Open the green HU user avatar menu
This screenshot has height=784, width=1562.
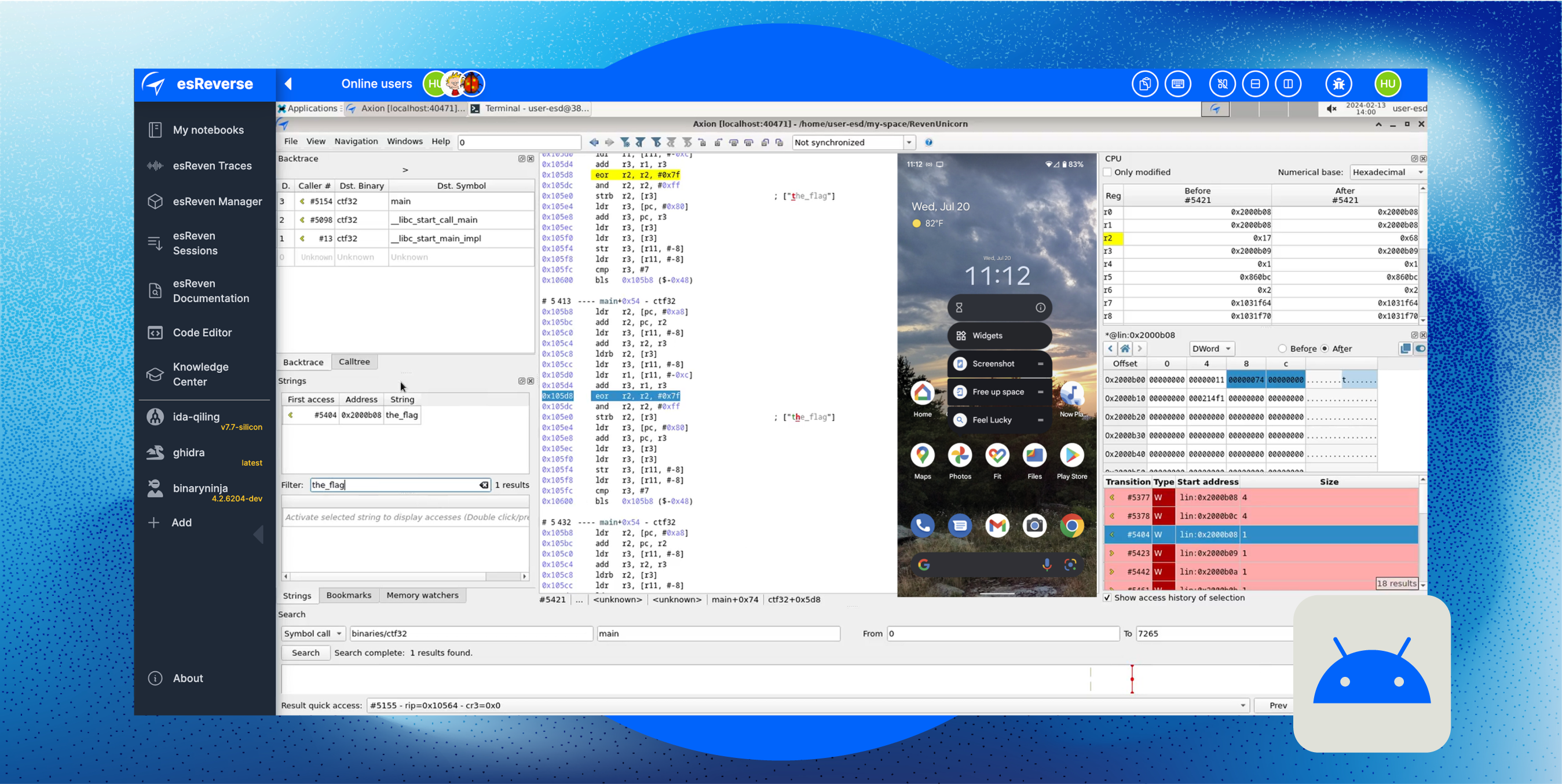click(x=1387, y=84)
